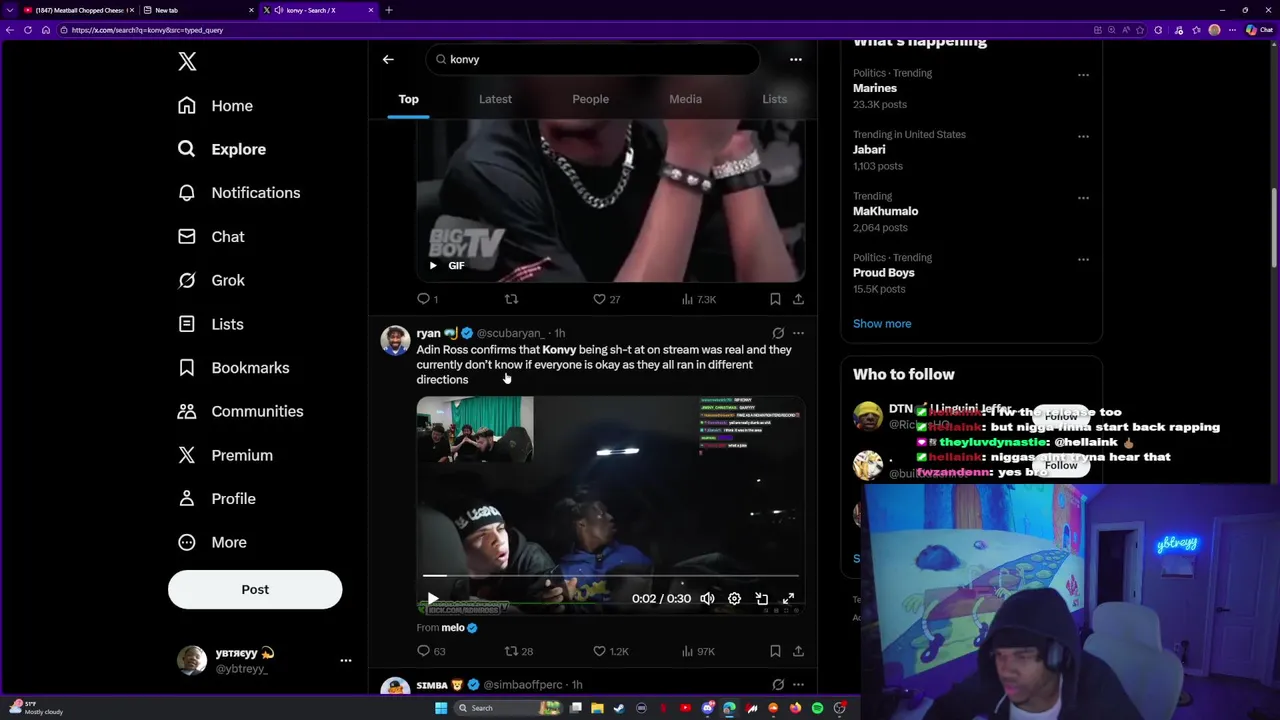This screenshot has width=1280, height=720.
Task: Toggle picture-in-picture on video
Action: point(761,598)
